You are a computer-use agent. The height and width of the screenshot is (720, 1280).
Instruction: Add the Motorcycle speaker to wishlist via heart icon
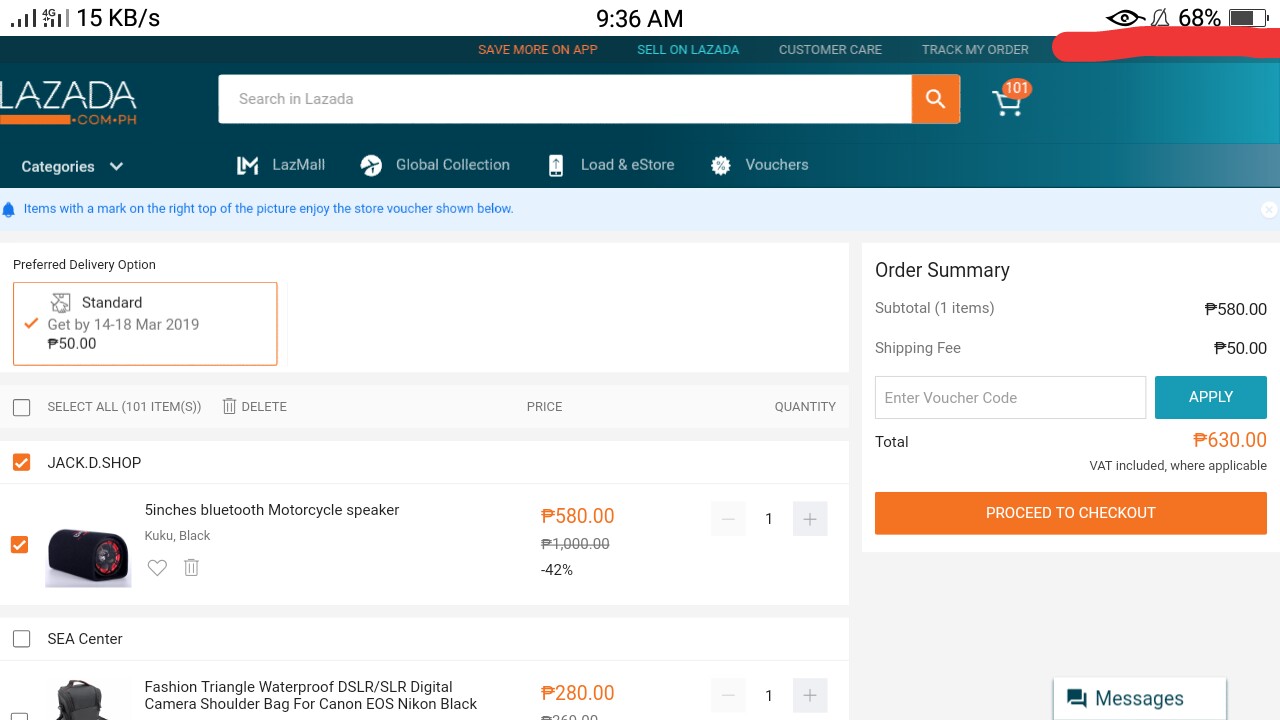[157, 568]
